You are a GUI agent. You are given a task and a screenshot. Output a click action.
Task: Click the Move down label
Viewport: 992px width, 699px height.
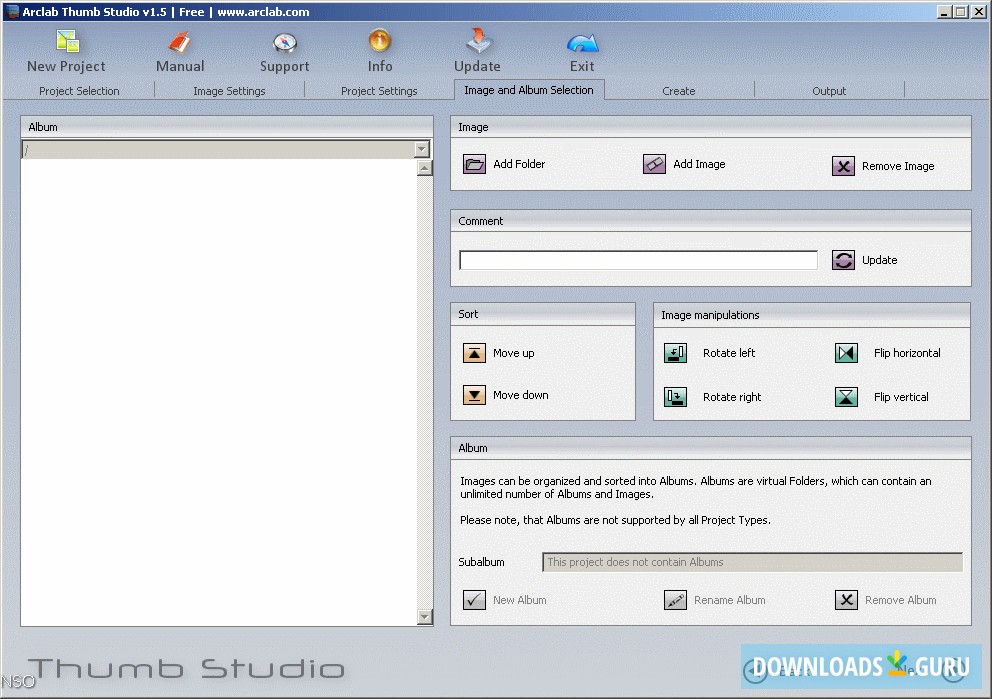pyautogui.click(x=521, y=395)
